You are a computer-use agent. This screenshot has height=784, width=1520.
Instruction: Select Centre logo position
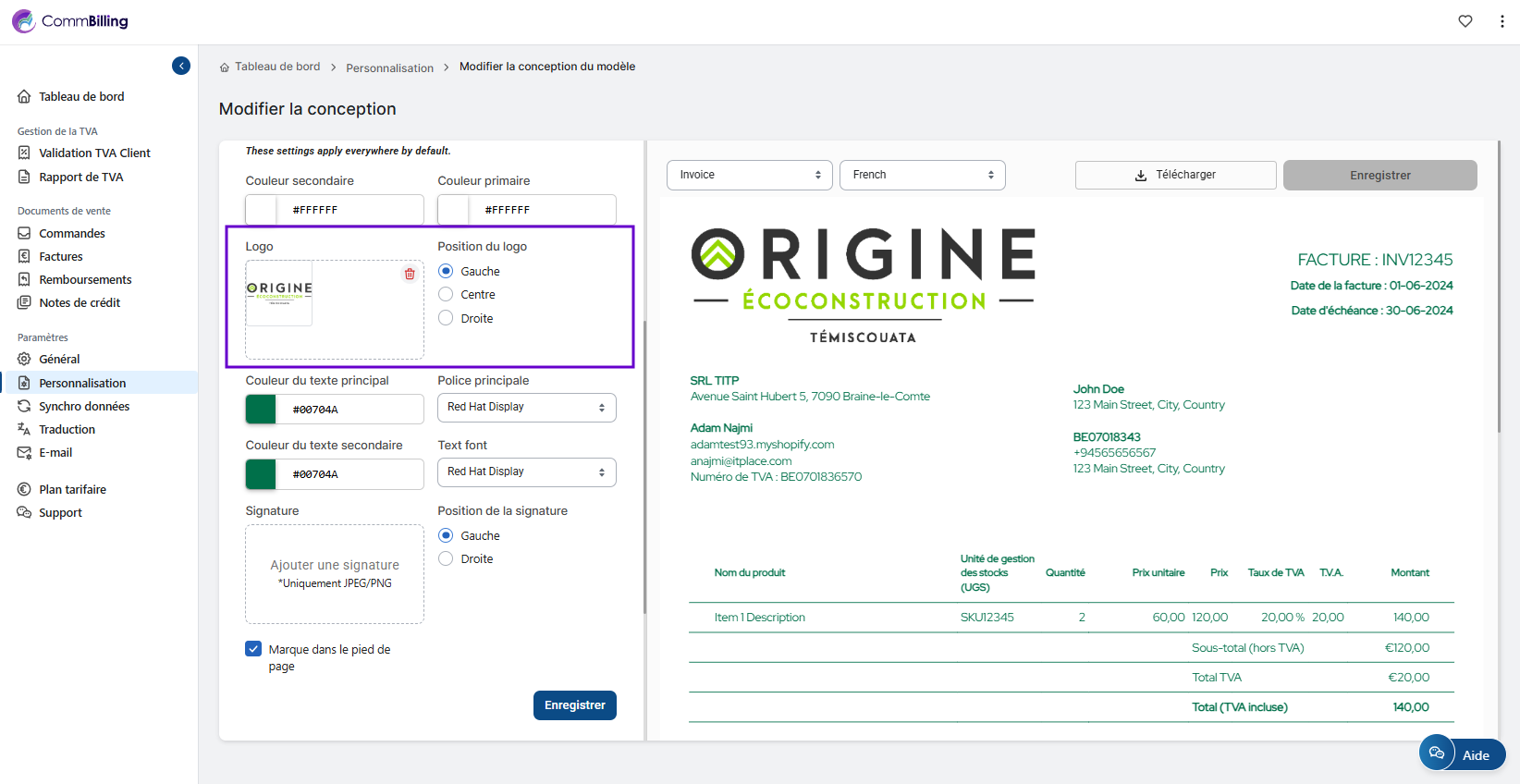[446, 295]
